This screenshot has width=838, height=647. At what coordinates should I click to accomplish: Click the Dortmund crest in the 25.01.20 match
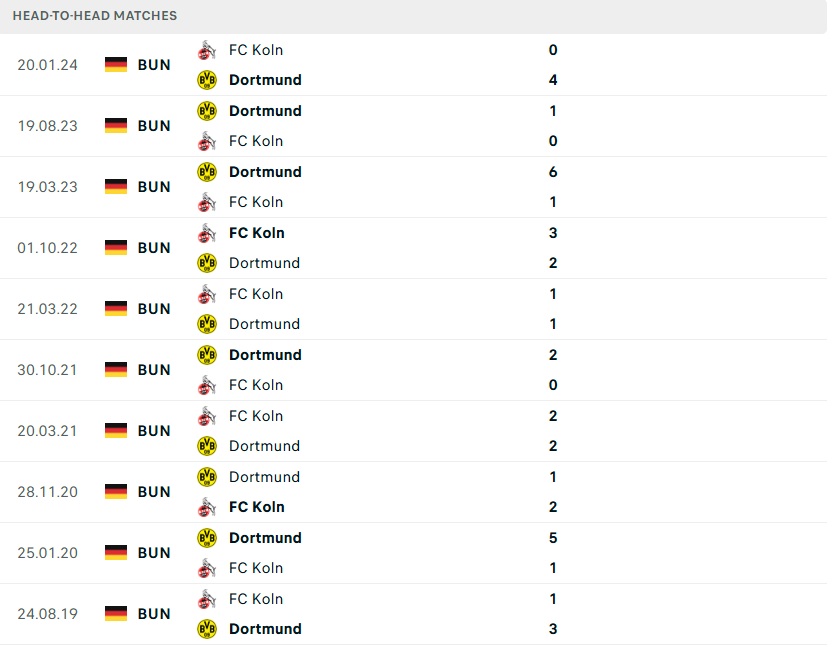coord(207,538)
